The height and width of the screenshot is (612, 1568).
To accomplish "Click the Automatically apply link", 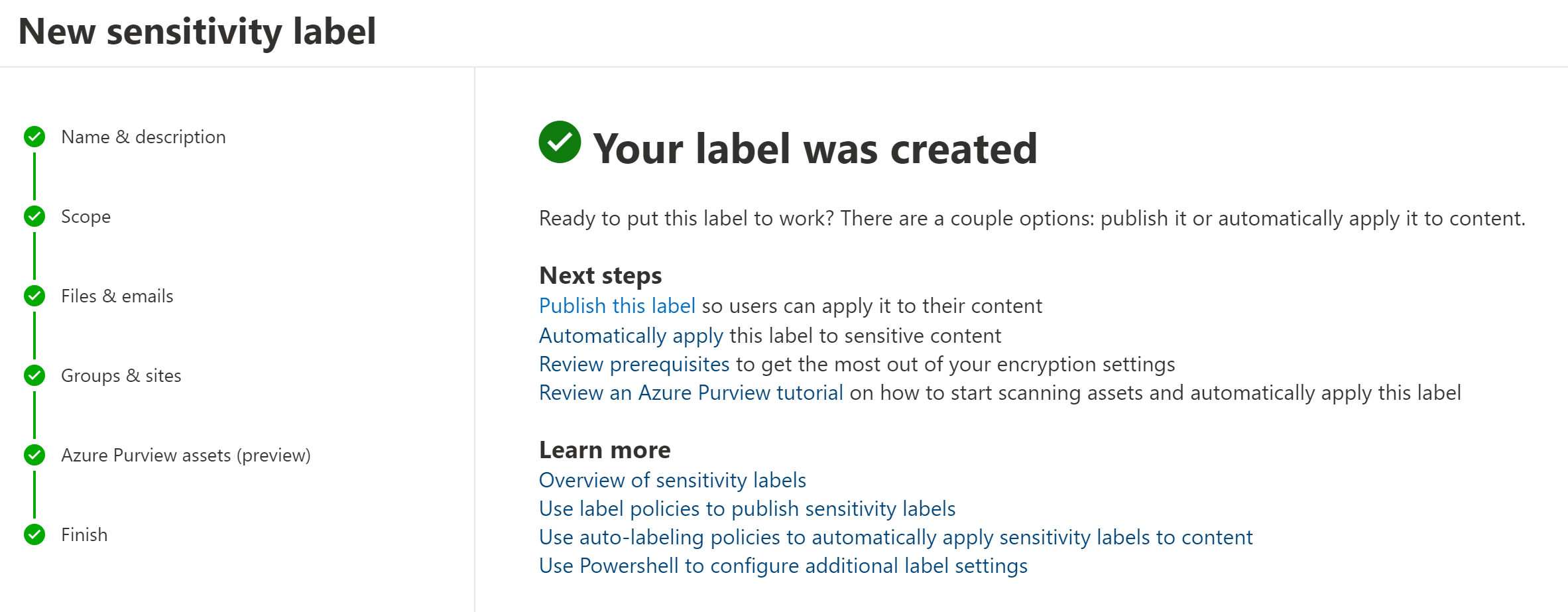I will [631, 336].
